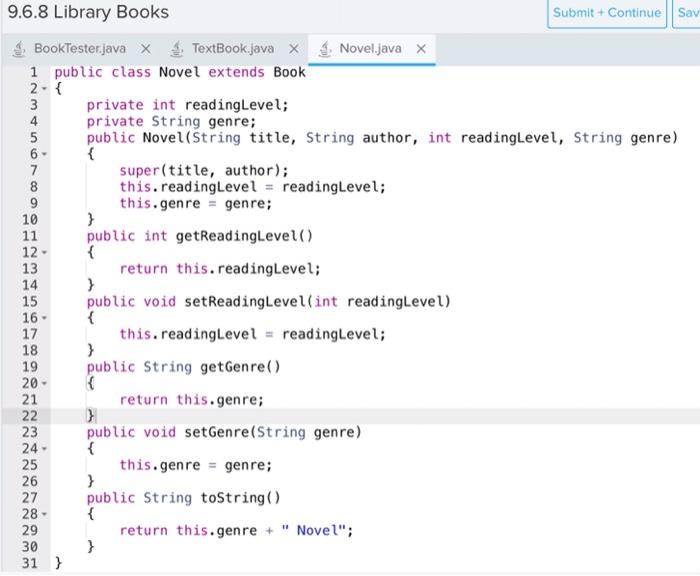The image size is (700, 576).
Task: Click 'this.genre = genre;' on line 25
Action: tap(196, 465)
